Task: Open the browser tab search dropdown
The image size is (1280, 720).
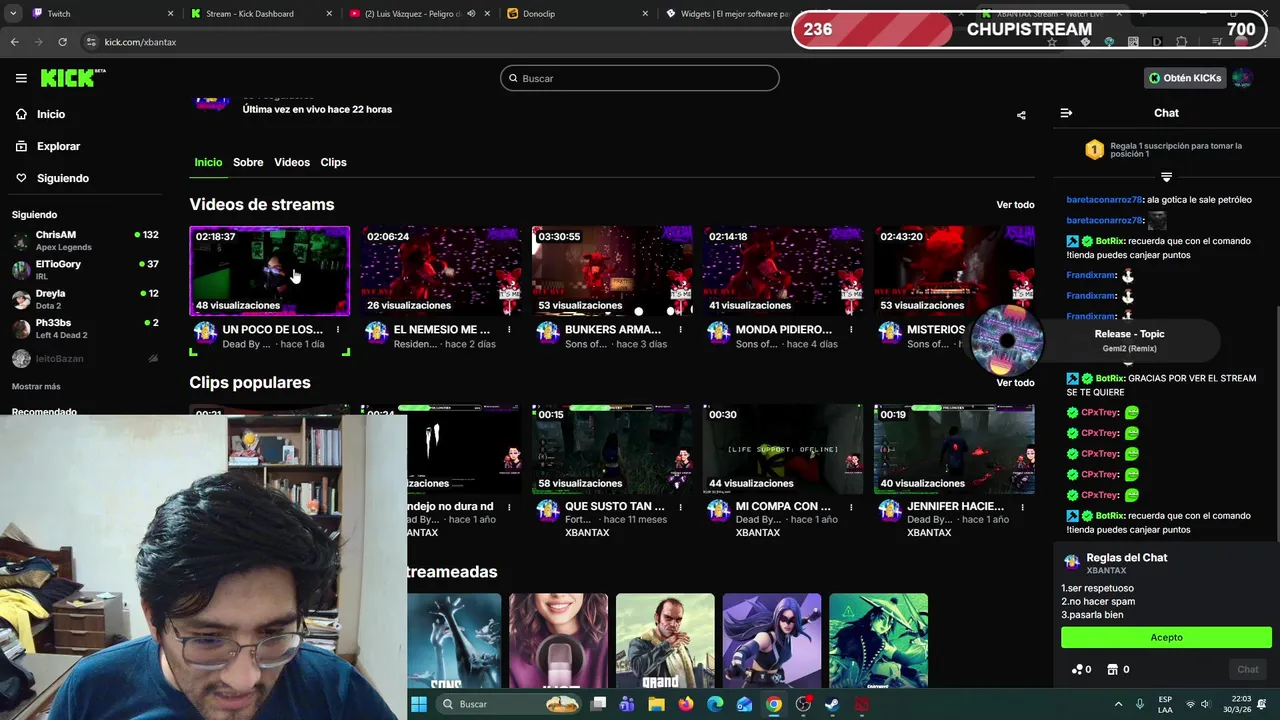Action: coord(12,14)
